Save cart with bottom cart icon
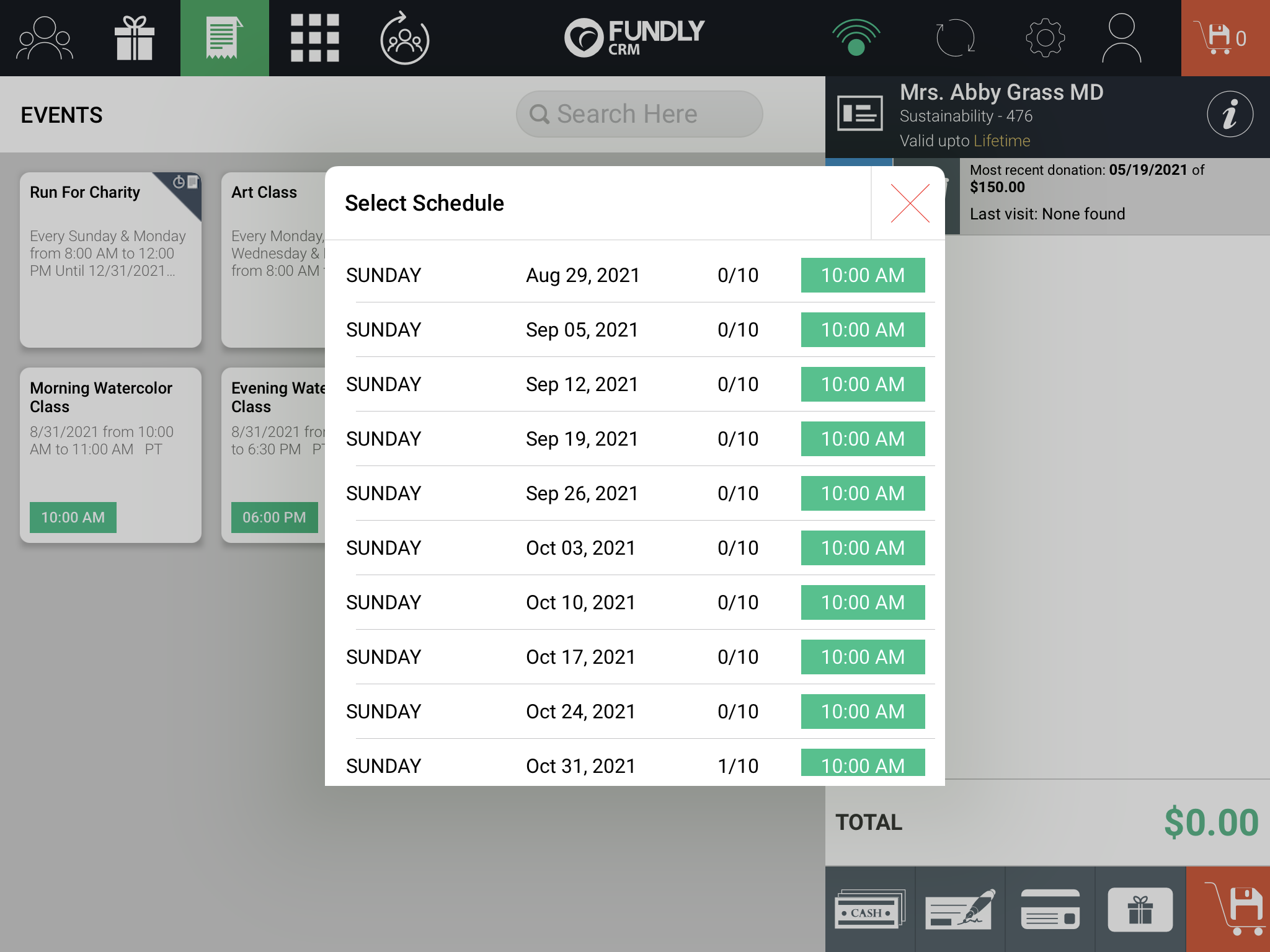Screen dimensions: 1270x952 1228,909
